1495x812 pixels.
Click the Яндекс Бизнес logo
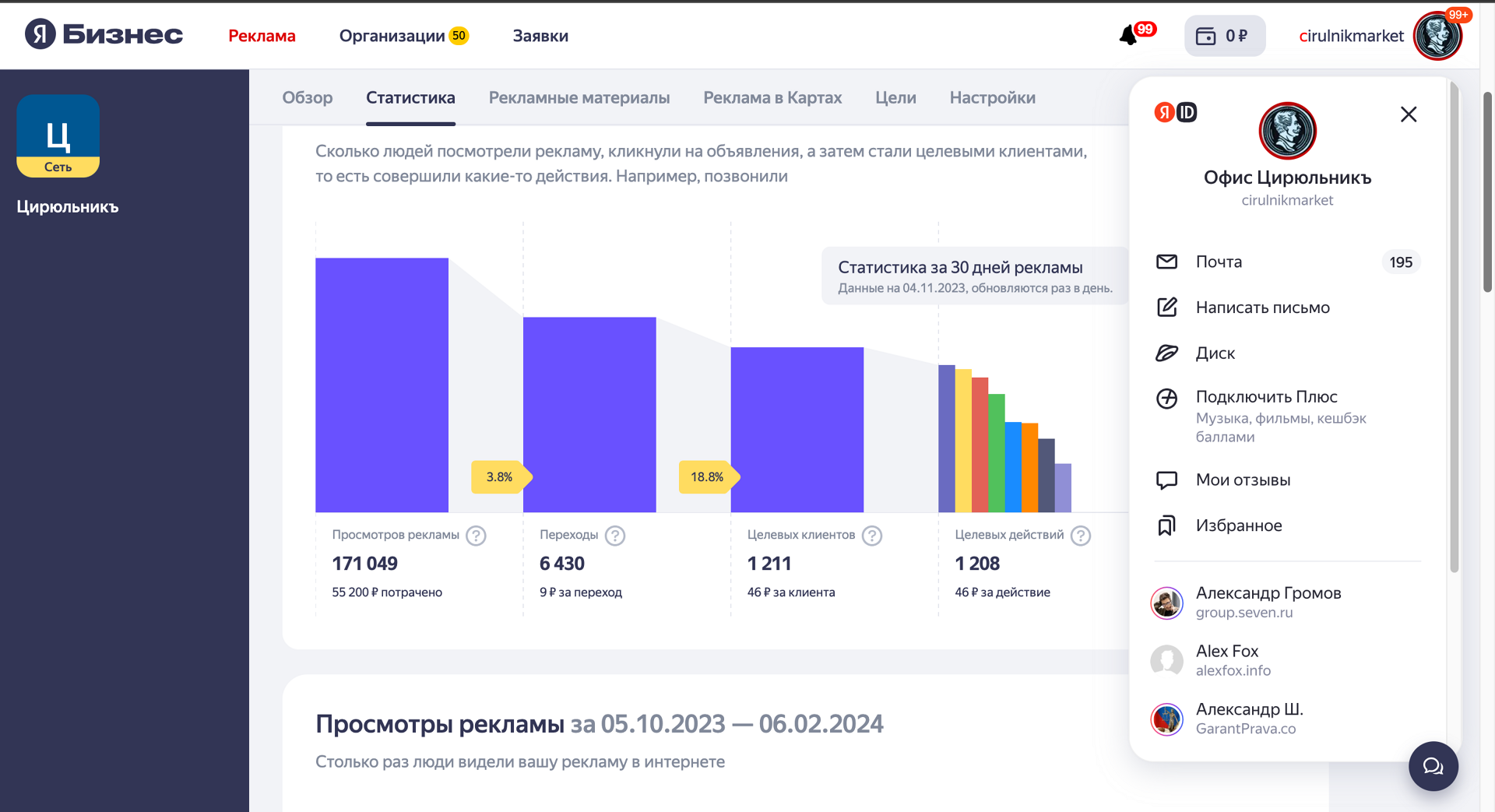(104, 34)
